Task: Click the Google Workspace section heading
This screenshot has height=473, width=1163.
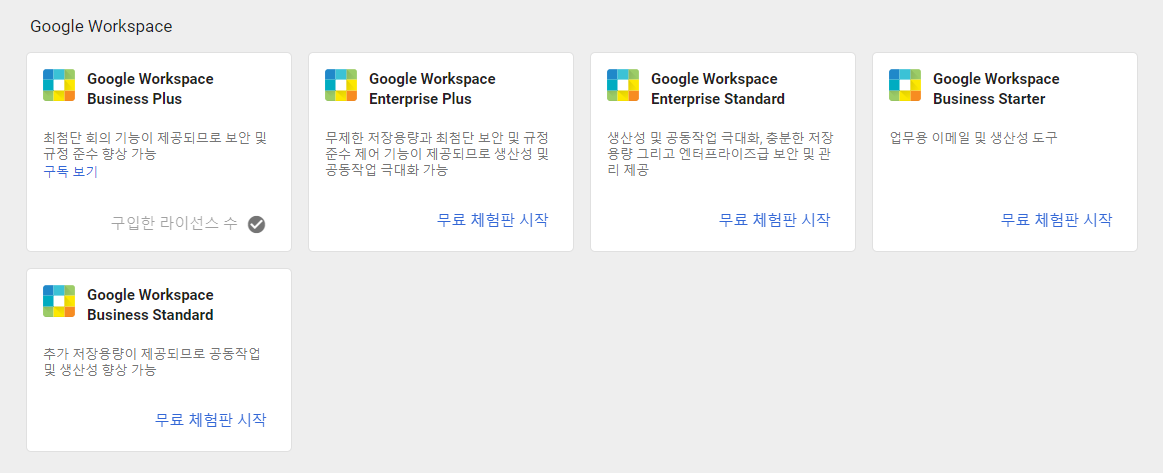Action: [x=101, y=27]
